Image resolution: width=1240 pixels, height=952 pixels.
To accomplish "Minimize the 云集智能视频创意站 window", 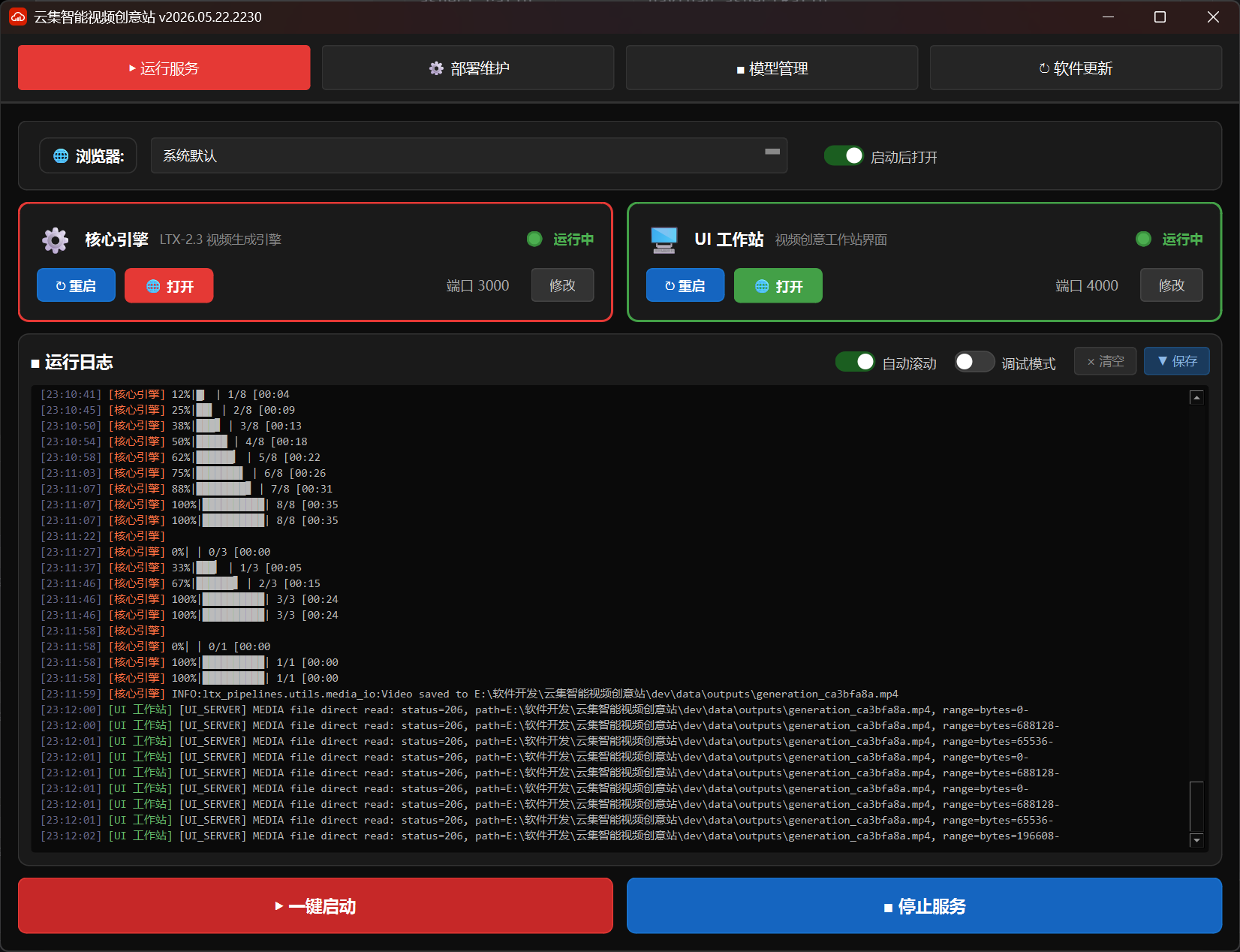I will (1108, 17).
